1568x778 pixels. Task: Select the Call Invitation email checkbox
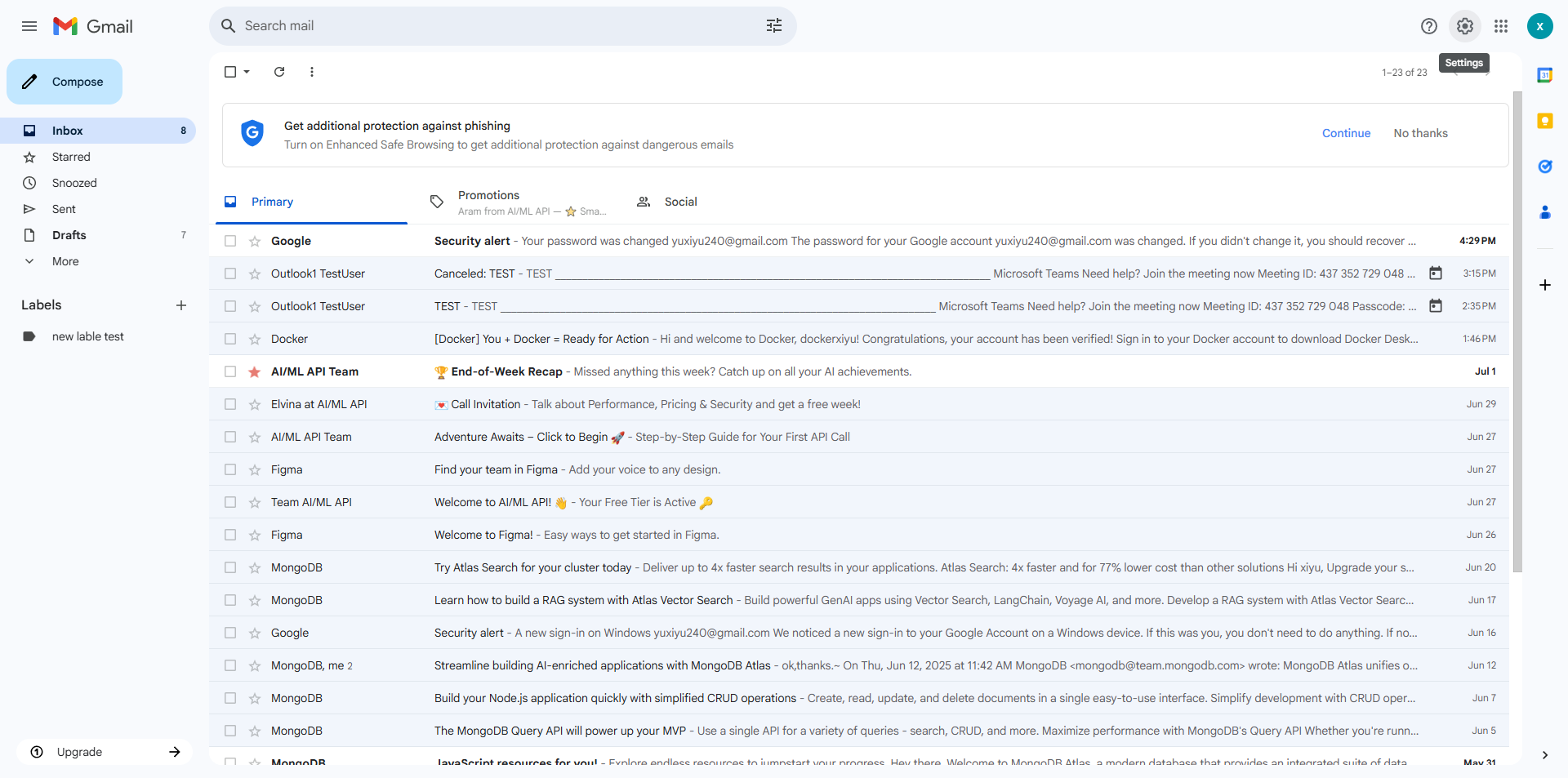[x=230, y=404]
